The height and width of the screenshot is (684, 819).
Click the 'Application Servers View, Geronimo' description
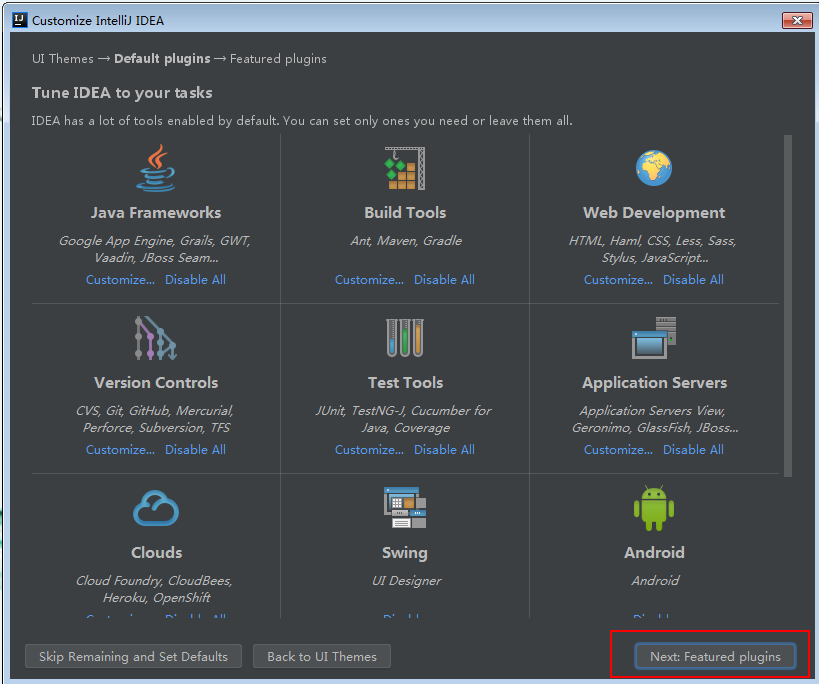[x=654, y=419]
